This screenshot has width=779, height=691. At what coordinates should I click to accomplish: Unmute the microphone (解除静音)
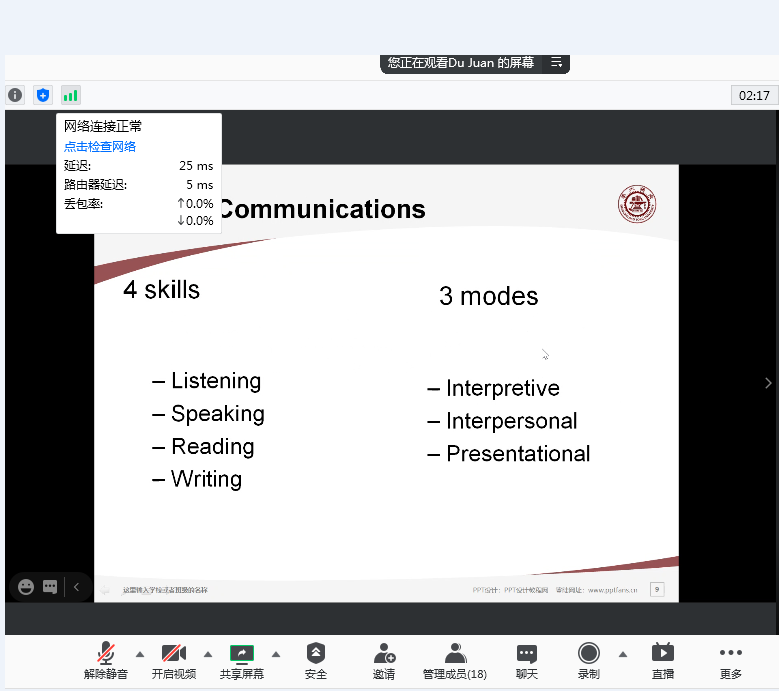coord(106,661)
